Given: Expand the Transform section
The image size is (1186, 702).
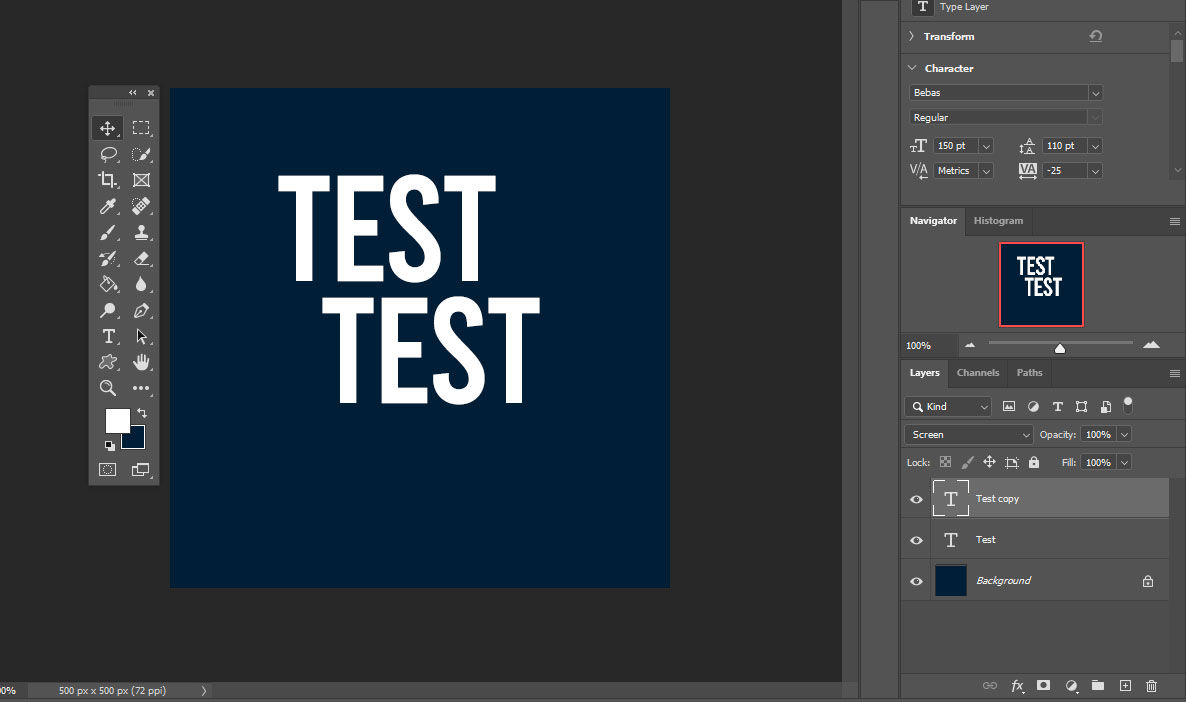Looking at the screenshot, I should [x=911, y=36].
